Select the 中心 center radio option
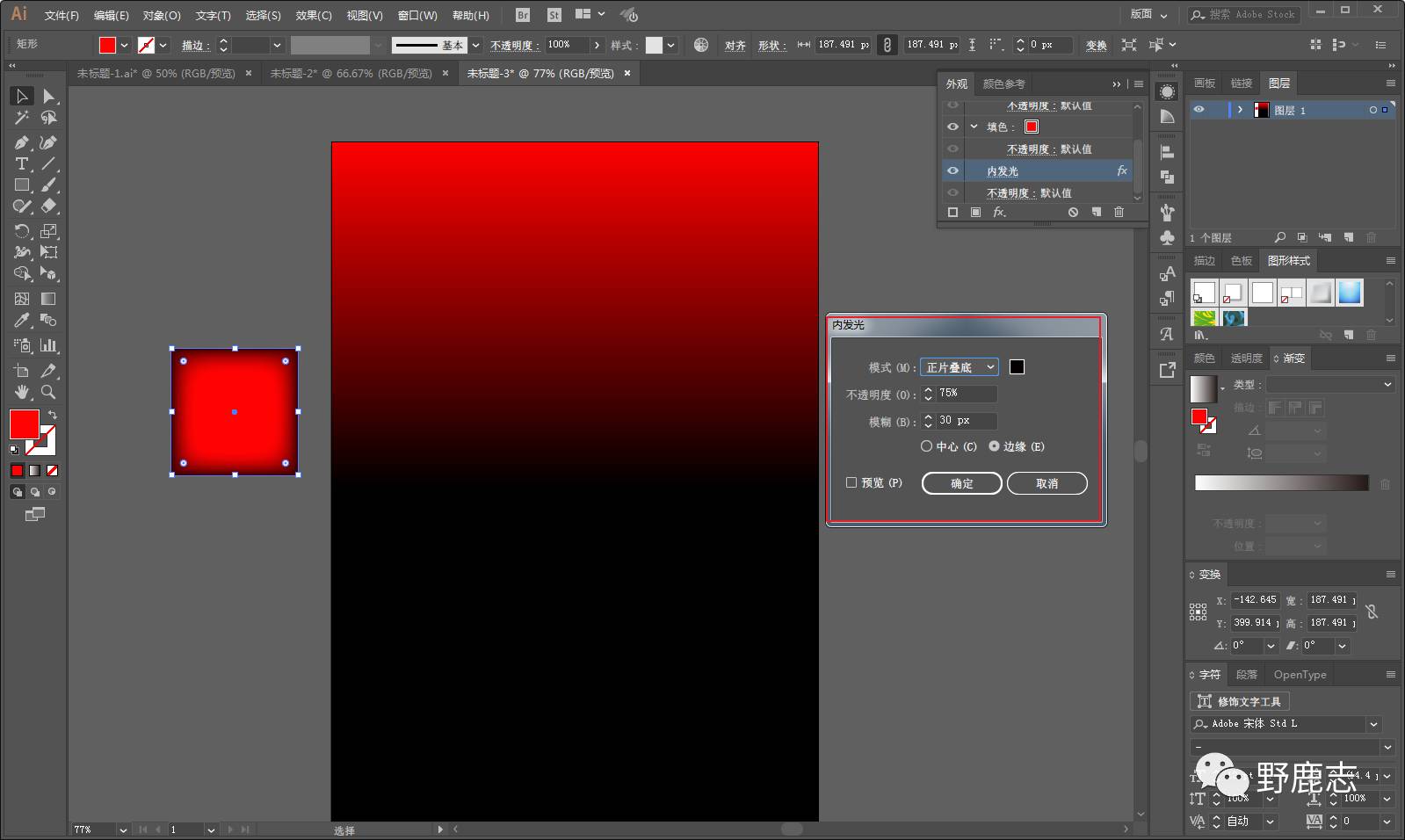The height and width of the screenshot is (840, 1405). (x=926, y=446)
